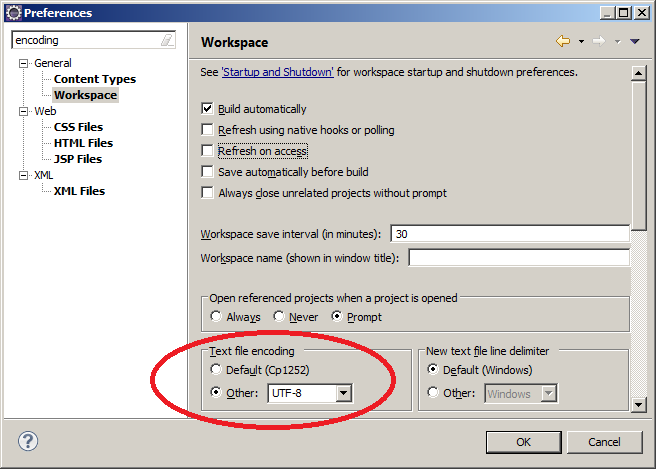Open the view menu triangle in header

coord(634,42)
